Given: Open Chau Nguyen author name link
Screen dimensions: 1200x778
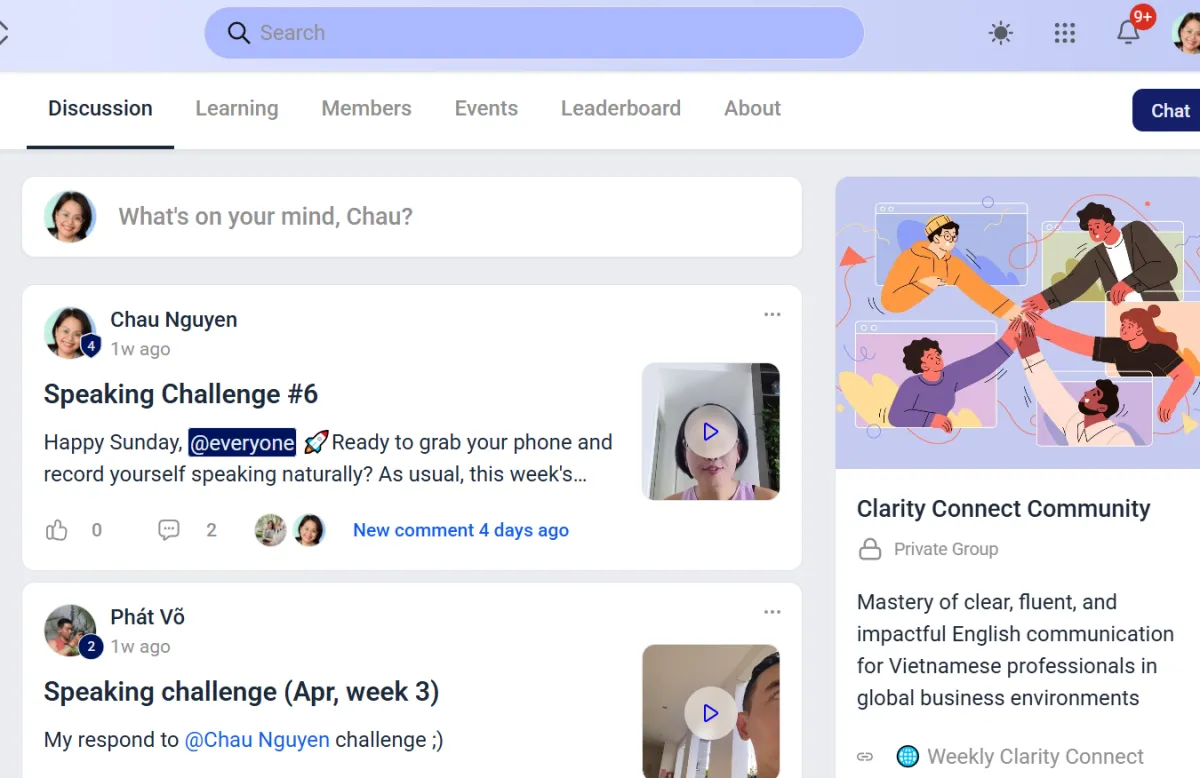Looking at the screenshot, I should point(174,320).
